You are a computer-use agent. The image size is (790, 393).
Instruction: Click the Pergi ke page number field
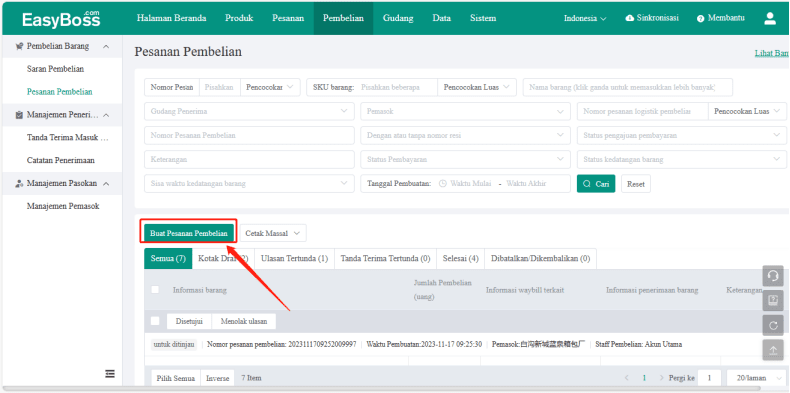[710, 378]
